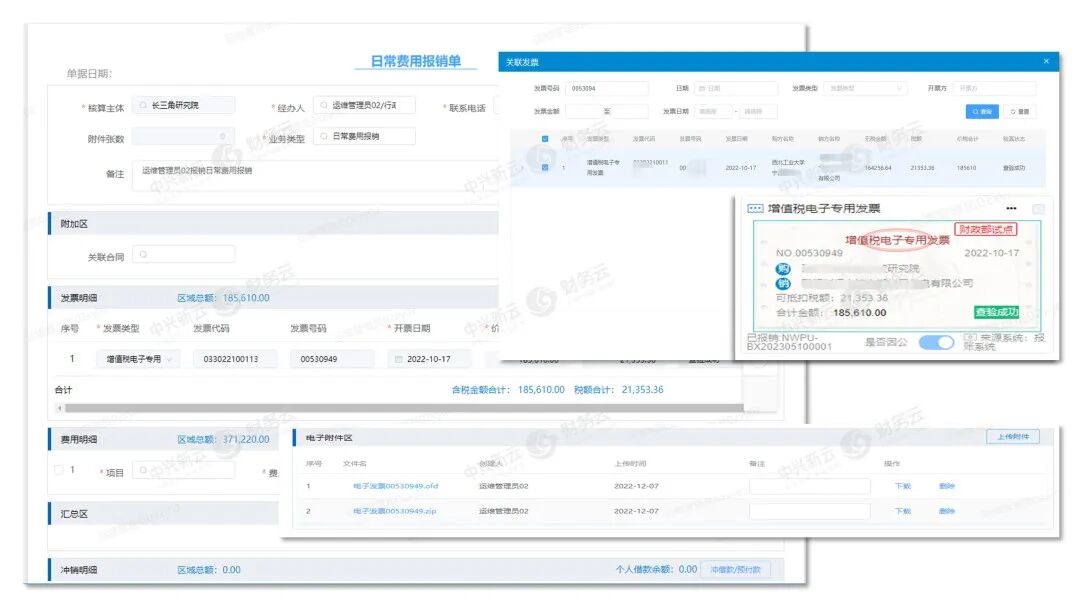
Task: Click 删除 for the .zip attachment
Action: click(946, 511)
